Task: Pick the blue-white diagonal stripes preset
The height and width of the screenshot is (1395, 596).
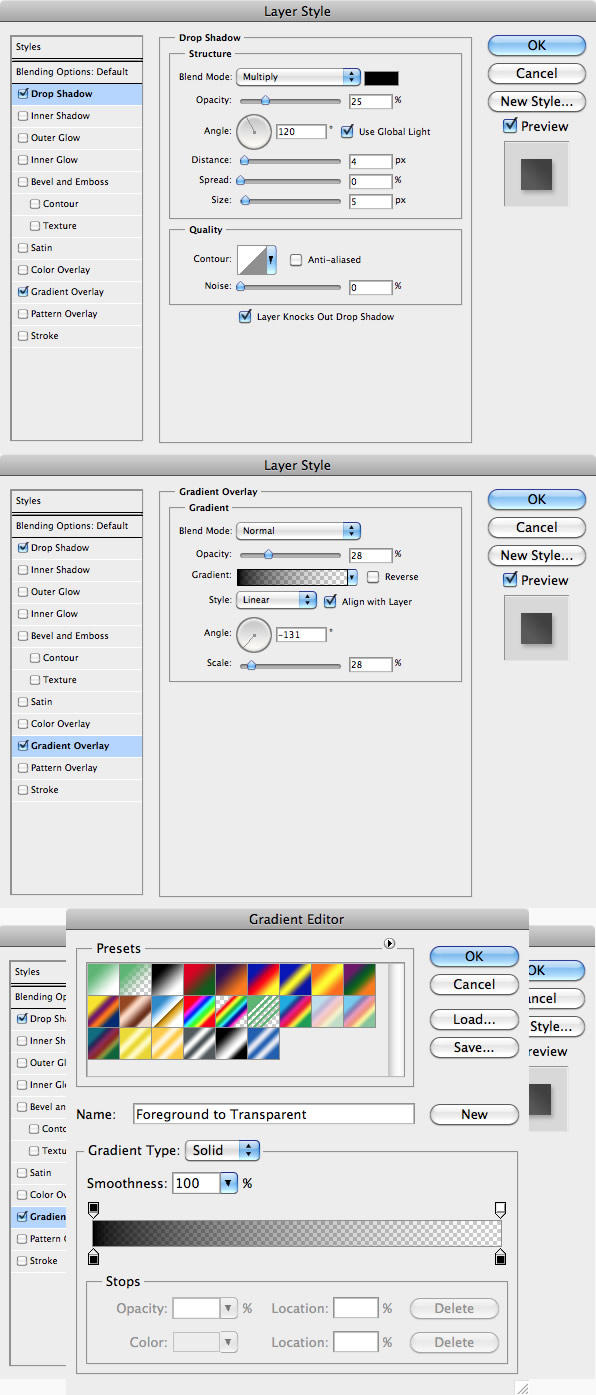Action: [x=264, y=1043]
